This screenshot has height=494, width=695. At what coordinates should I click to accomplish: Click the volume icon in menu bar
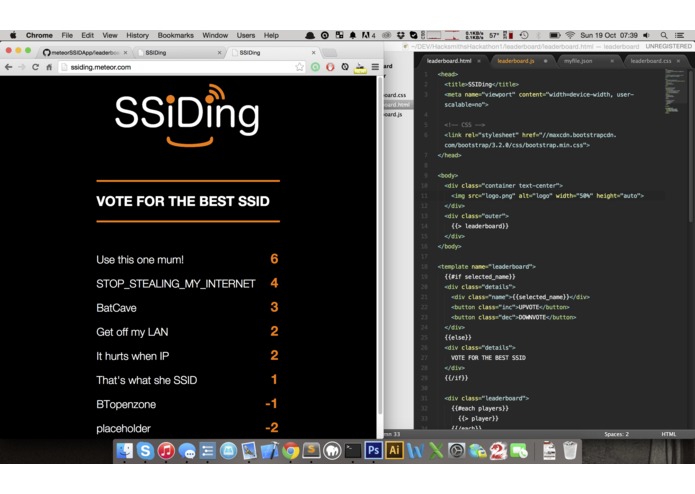tap(646, 35)
